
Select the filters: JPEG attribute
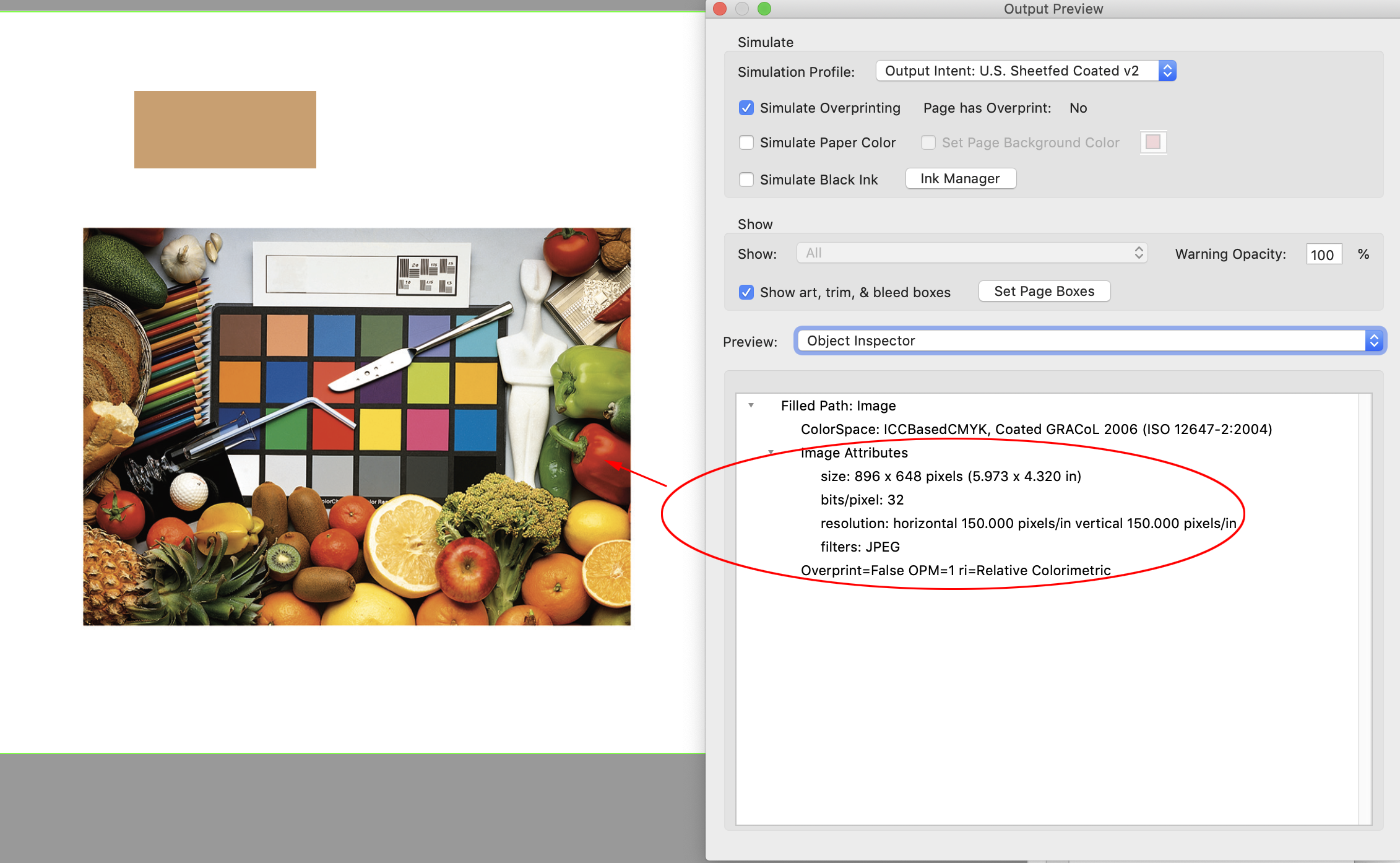click(x=859, y=547)
